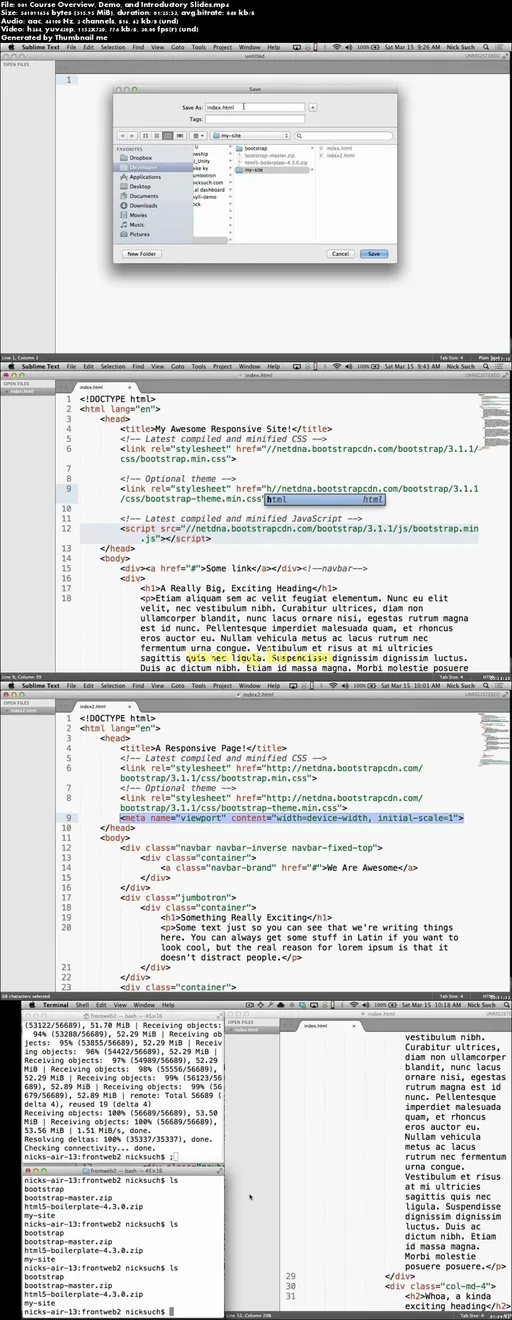Select Pictures in Favorites sidebar
512x1320 pixels.
[140, 234]
